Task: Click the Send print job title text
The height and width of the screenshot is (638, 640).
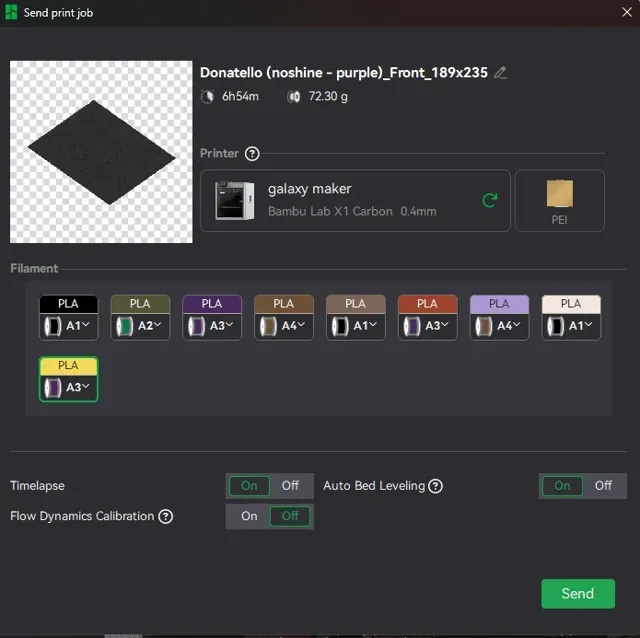Action: point(58,13)
